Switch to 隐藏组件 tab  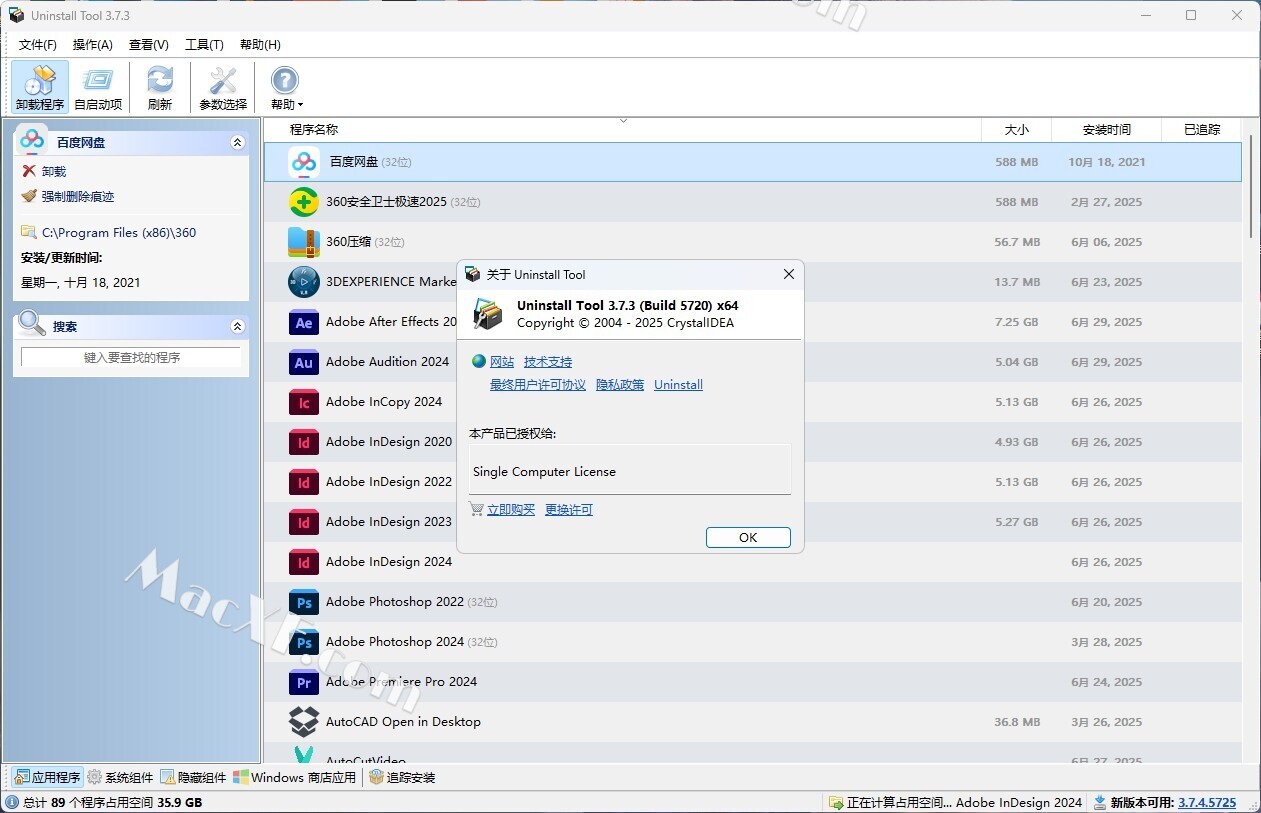click(194, 777)
